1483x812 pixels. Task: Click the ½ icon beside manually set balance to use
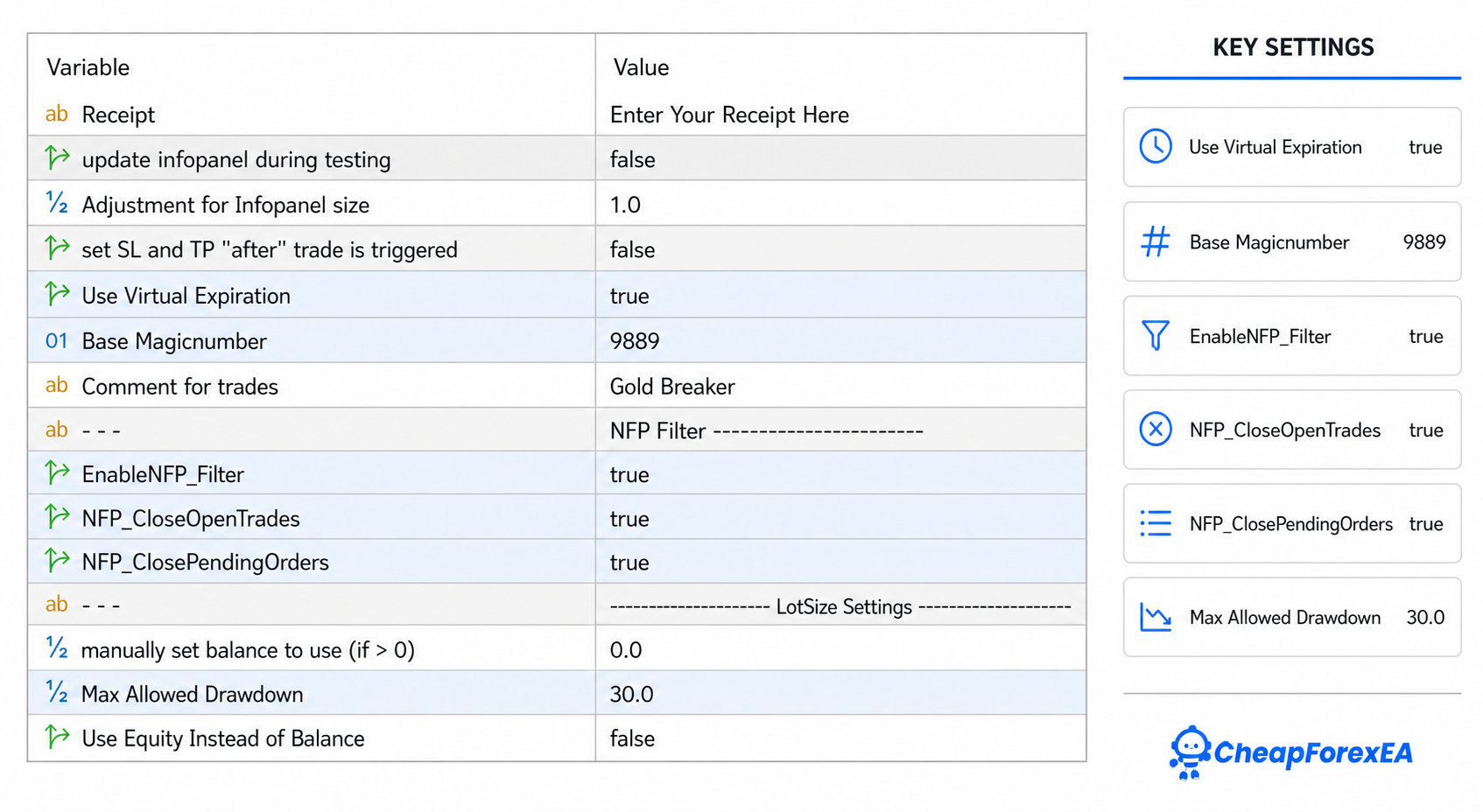(57, 647)
